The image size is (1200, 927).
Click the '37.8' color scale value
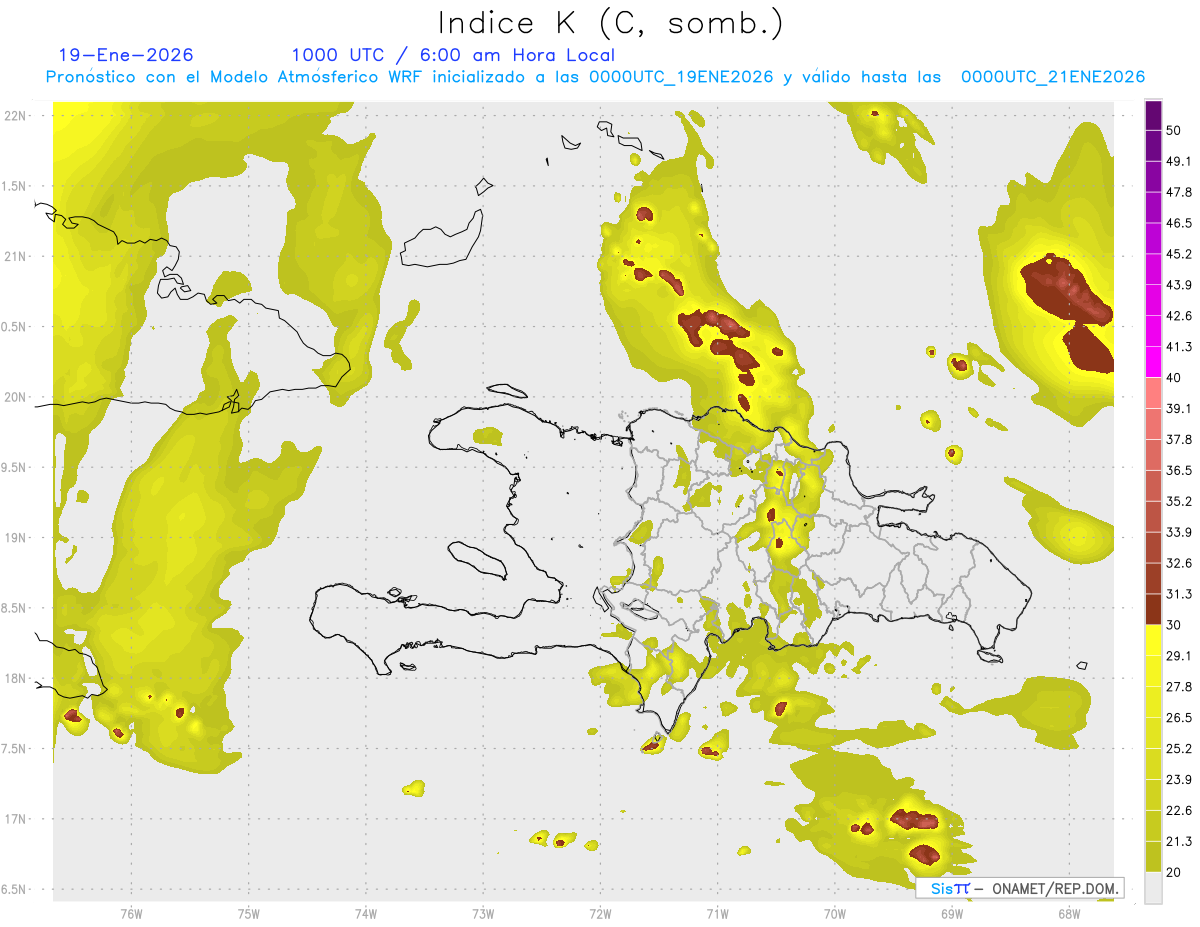tap(1180, 440)
